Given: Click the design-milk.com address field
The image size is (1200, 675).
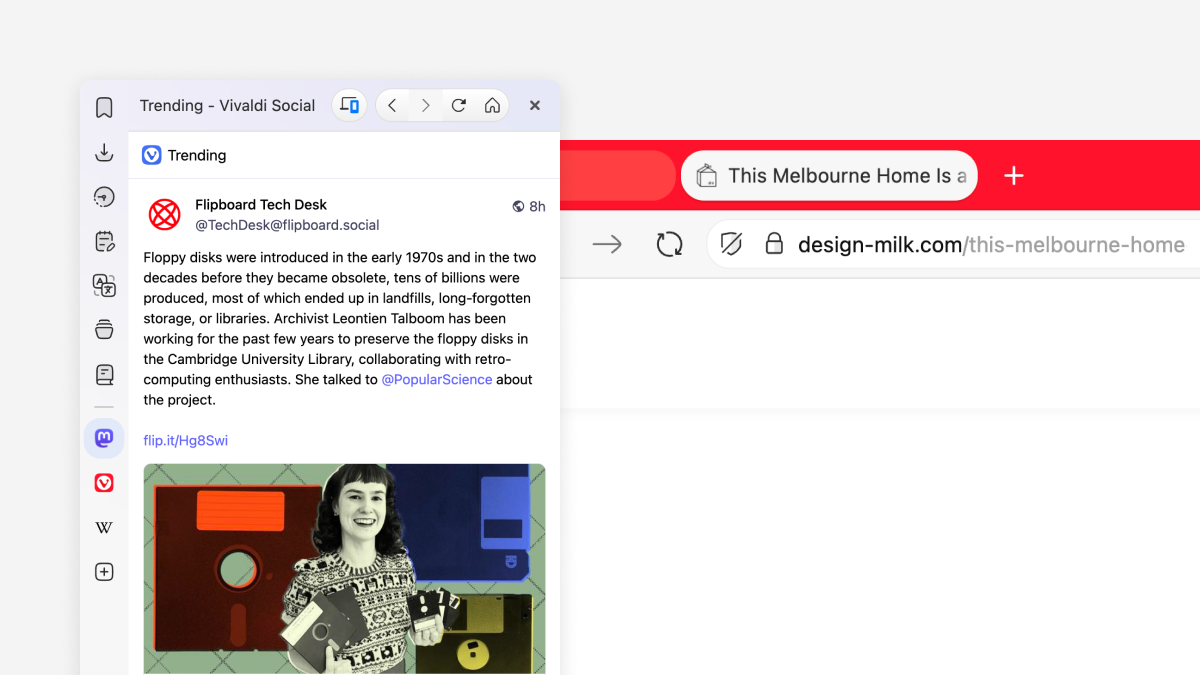Looking at the screenshot, I should click(990, 245).
